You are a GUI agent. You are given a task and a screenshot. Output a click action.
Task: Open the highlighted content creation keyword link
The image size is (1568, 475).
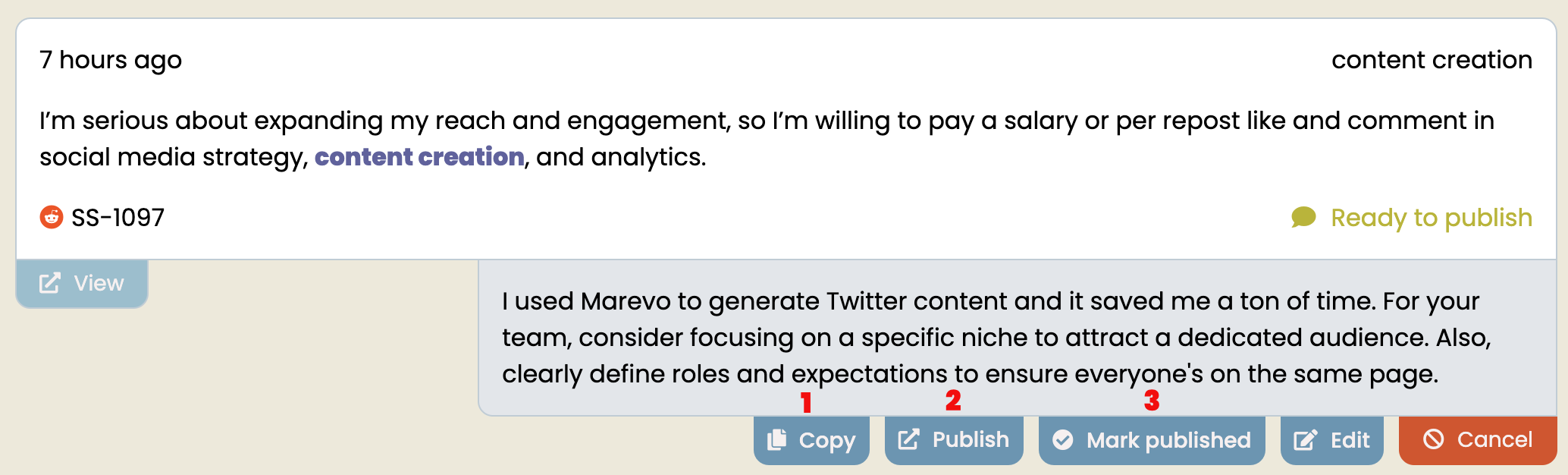419,156
